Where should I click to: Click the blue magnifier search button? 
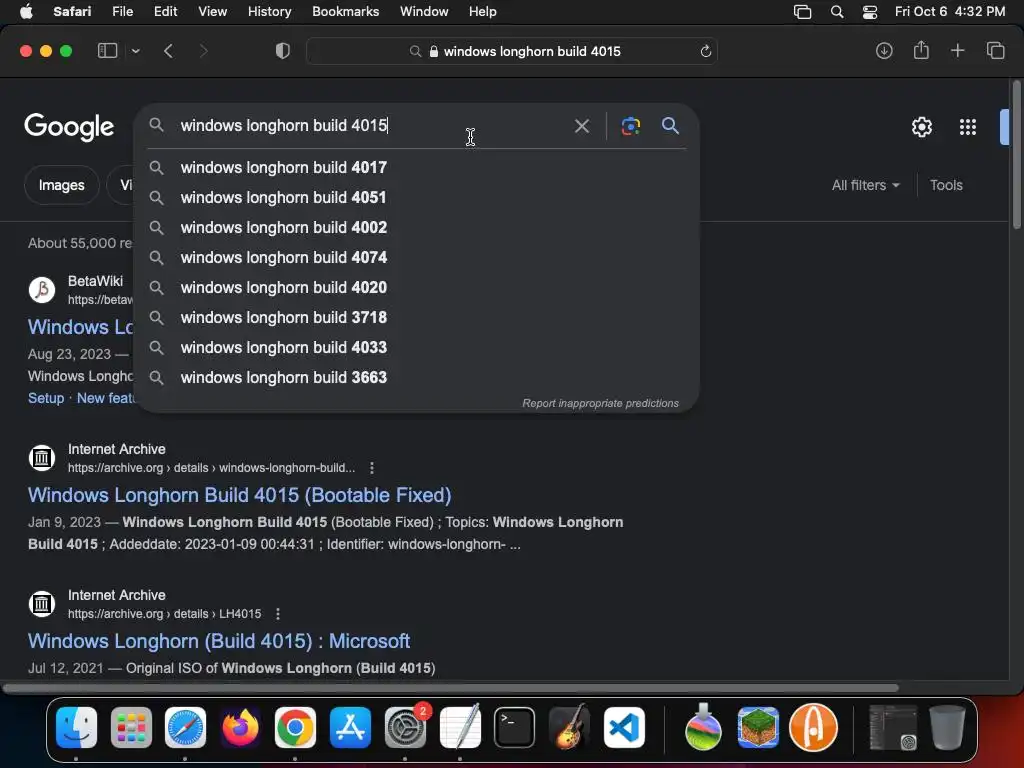670,125
